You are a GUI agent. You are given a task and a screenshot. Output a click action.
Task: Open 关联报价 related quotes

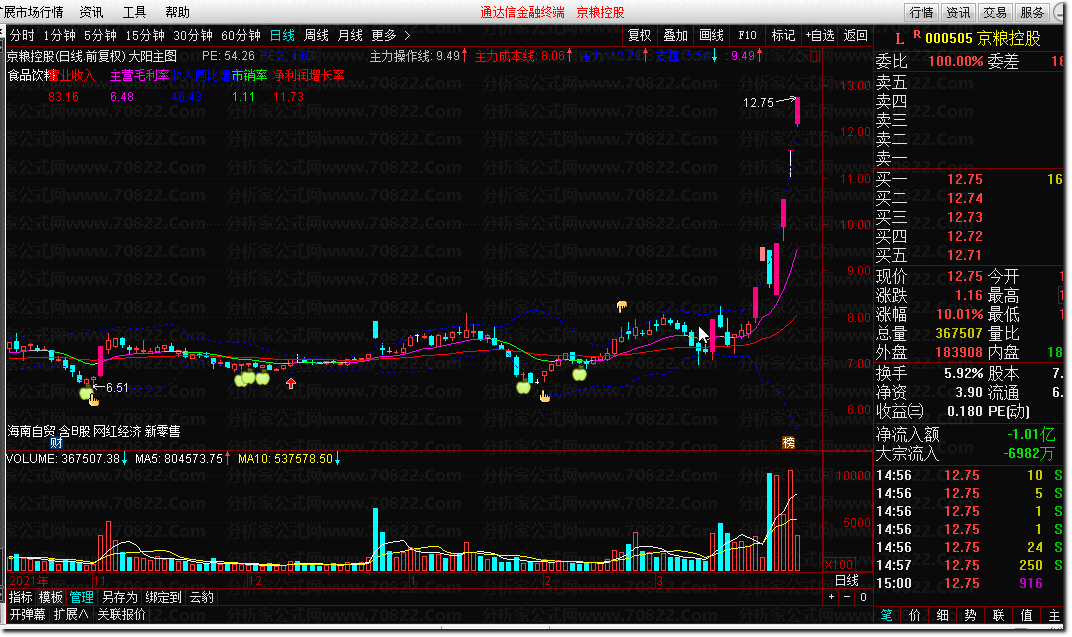(x=122, y=614)
